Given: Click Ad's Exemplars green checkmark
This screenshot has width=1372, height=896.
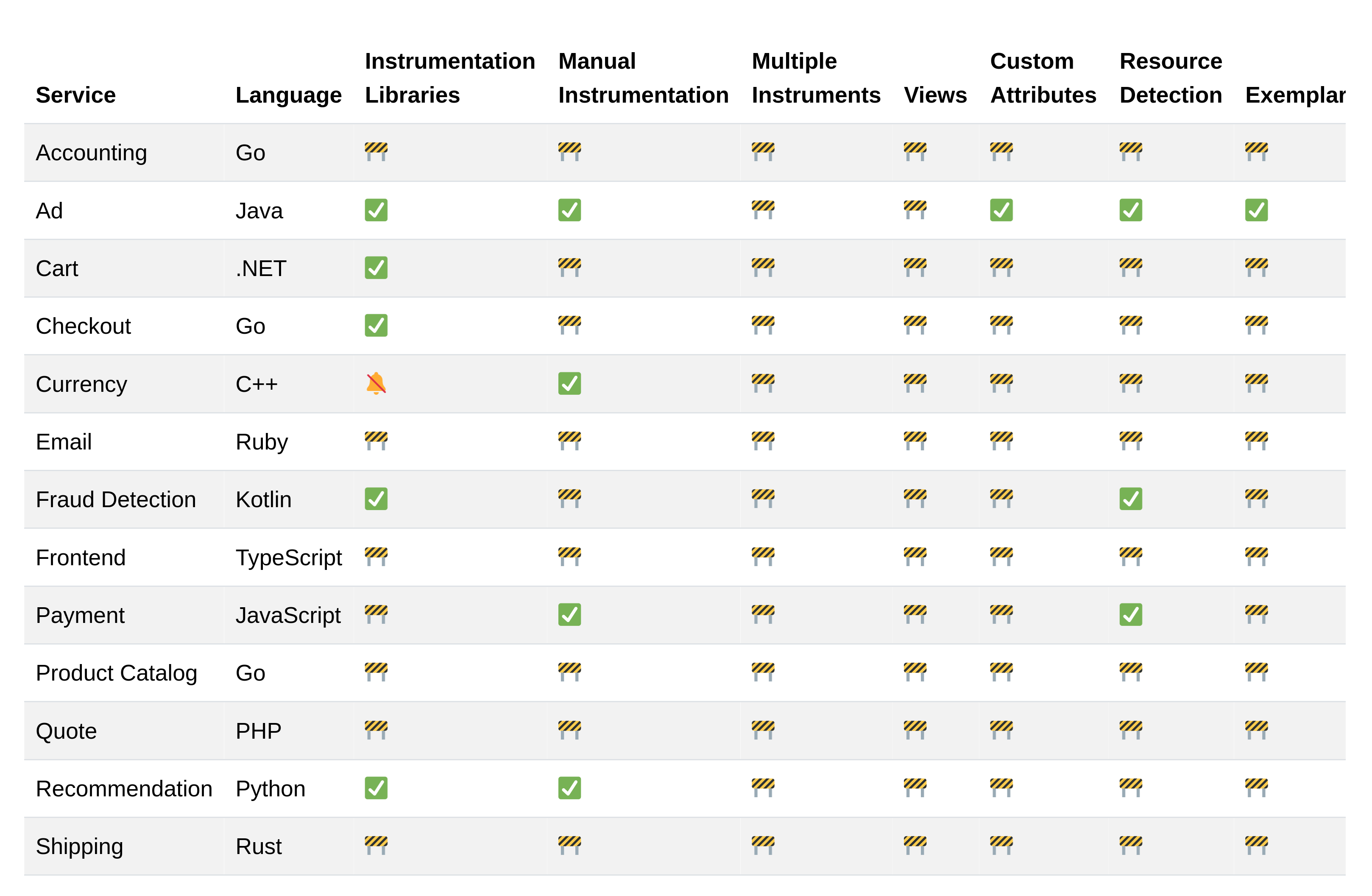Looking at the screenshot, I should click(x=1256, y=210).
